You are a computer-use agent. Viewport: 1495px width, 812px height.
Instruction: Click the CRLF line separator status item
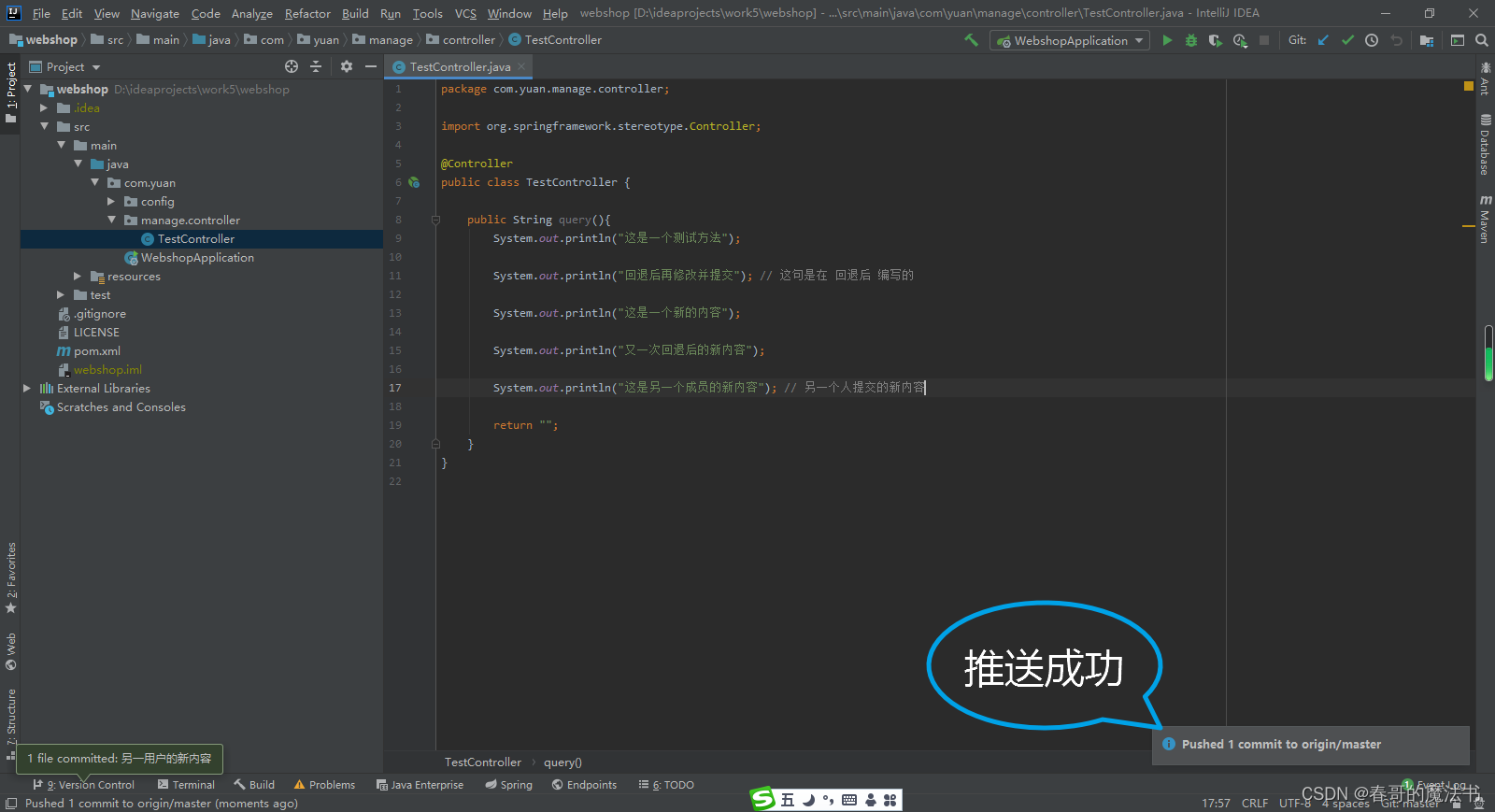(x=1255, y=804)
